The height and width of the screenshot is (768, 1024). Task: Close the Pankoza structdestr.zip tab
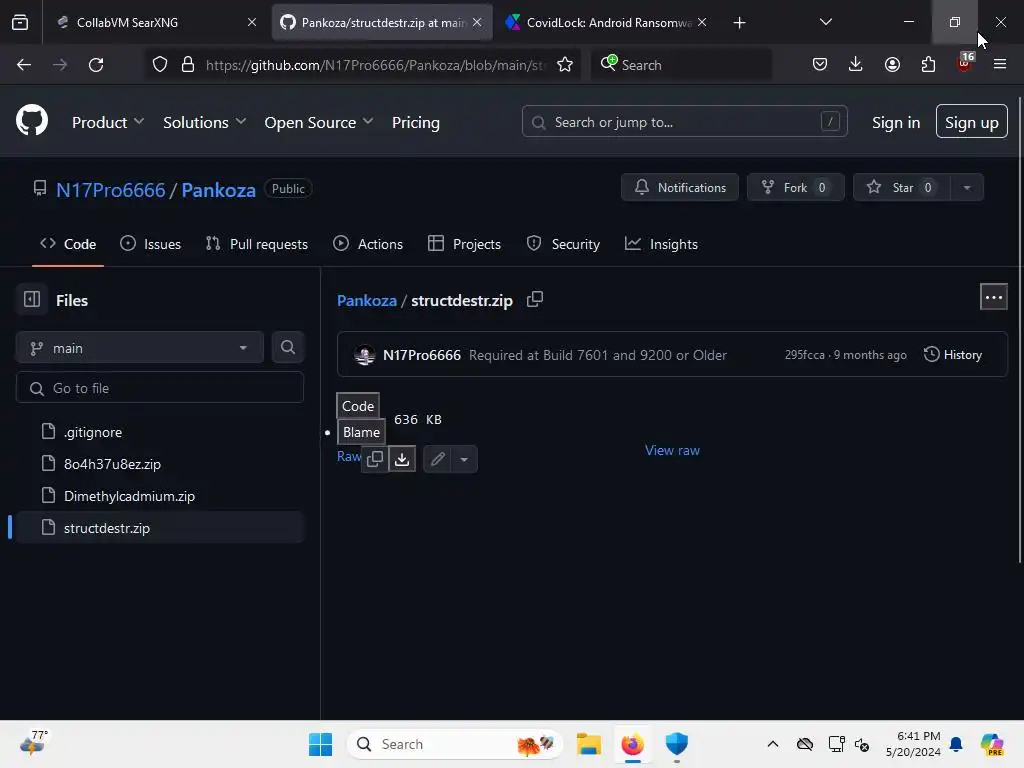tap(477, 22)
